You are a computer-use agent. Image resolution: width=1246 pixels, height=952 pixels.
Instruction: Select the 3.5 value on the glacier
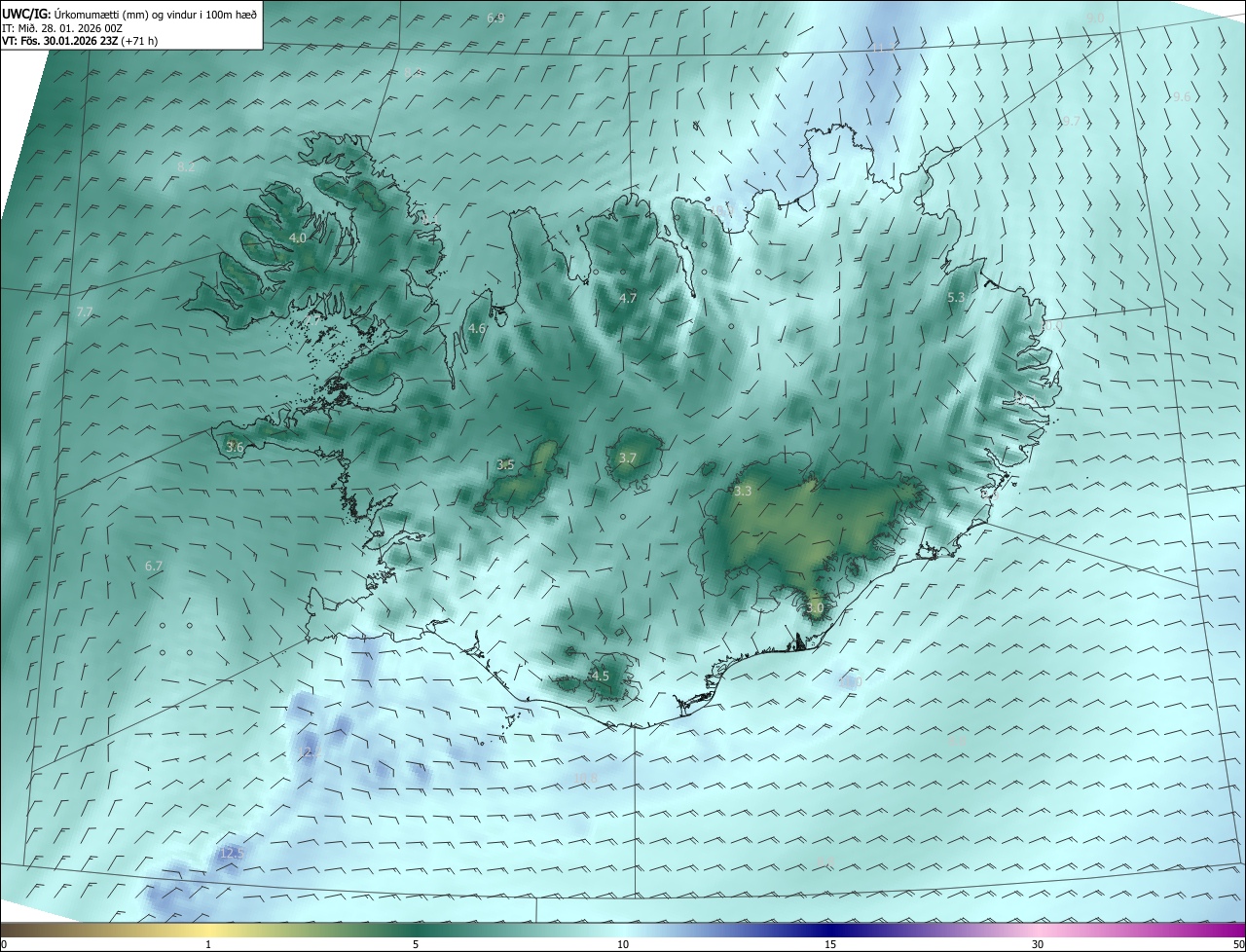tap(505, 465)
